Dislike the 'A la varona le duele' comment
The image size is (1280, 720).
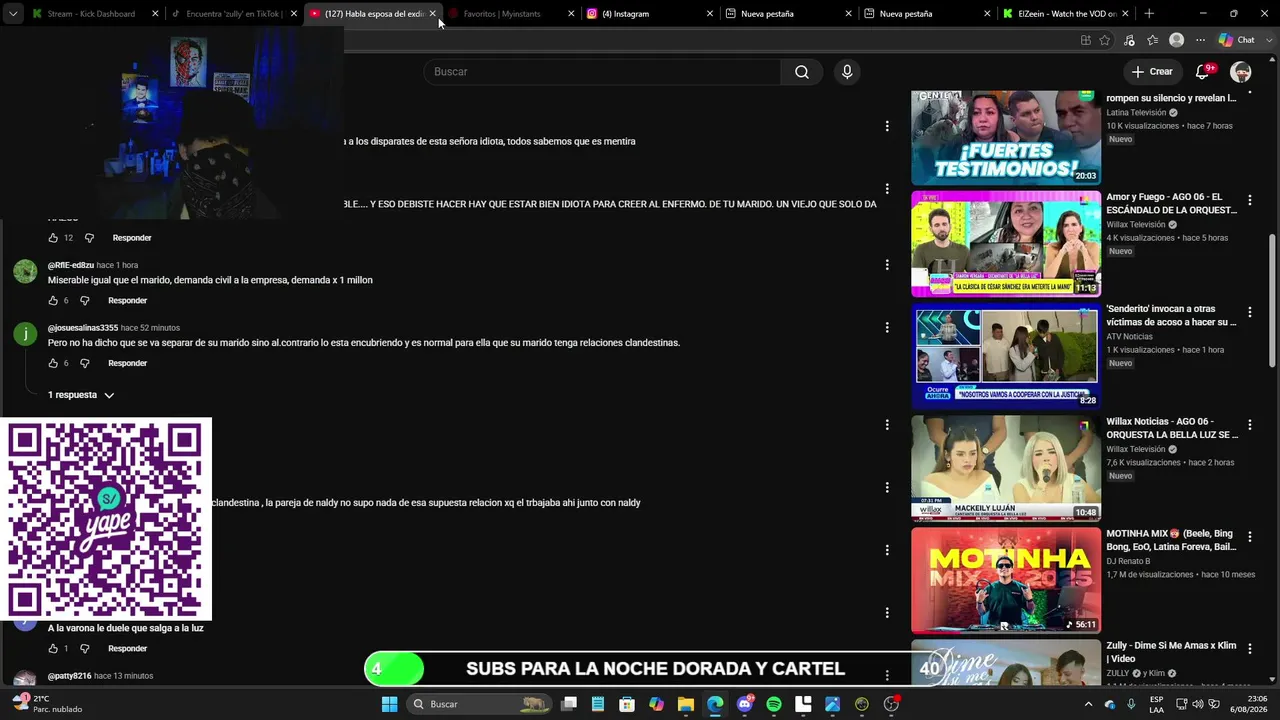[84, 649]
